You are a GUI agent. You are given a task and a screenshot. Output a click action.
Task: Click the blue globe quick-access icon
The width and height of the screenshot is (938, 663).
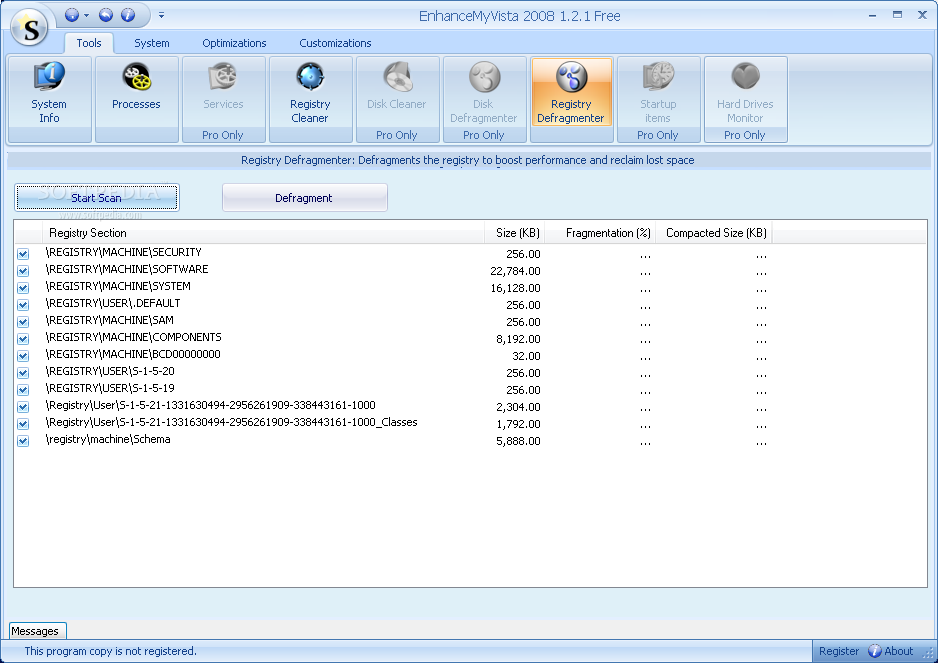tap(72, 15)
